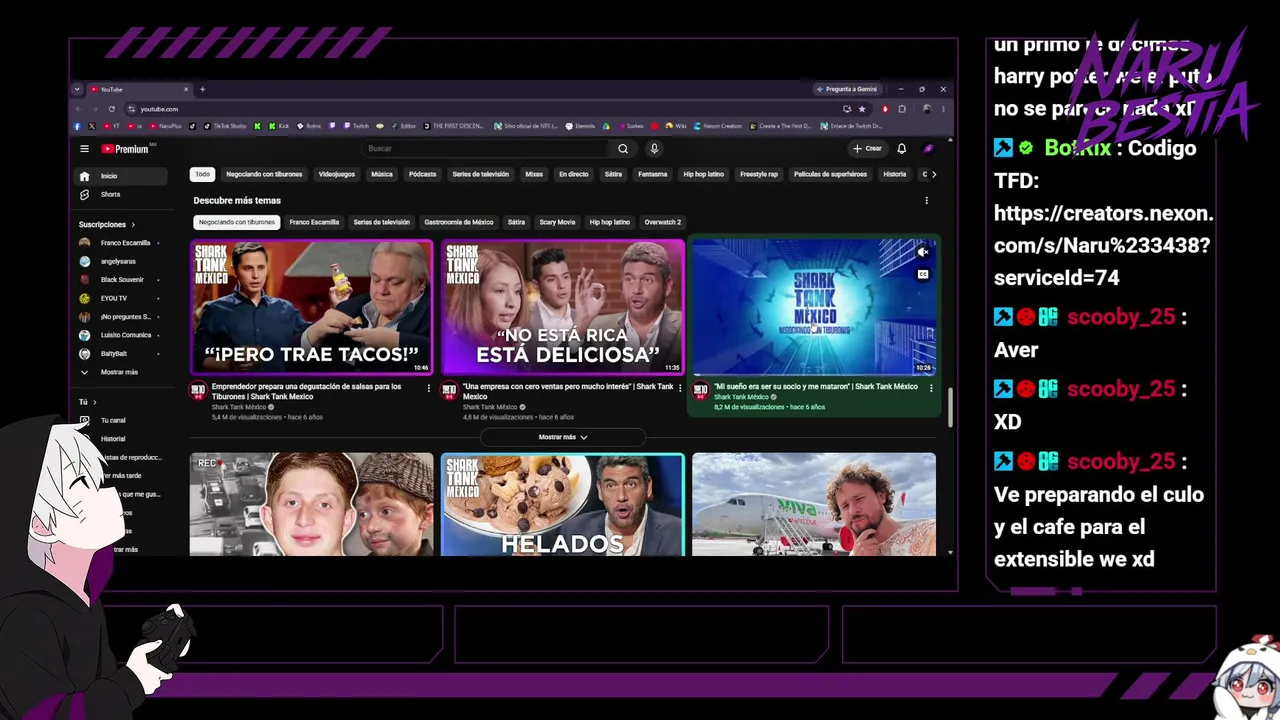Open Shorts in the sidebar
The image size is (1280, 720).
[122, 194]
